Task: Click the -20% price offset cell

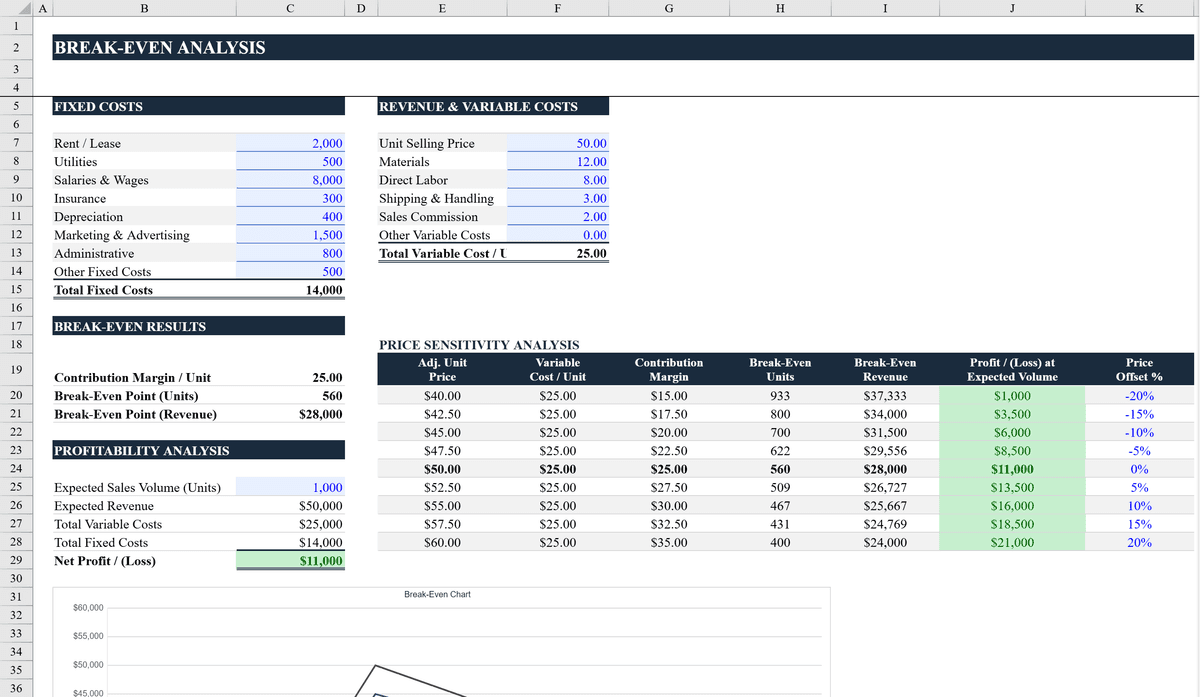Action: pos(1139,396)
